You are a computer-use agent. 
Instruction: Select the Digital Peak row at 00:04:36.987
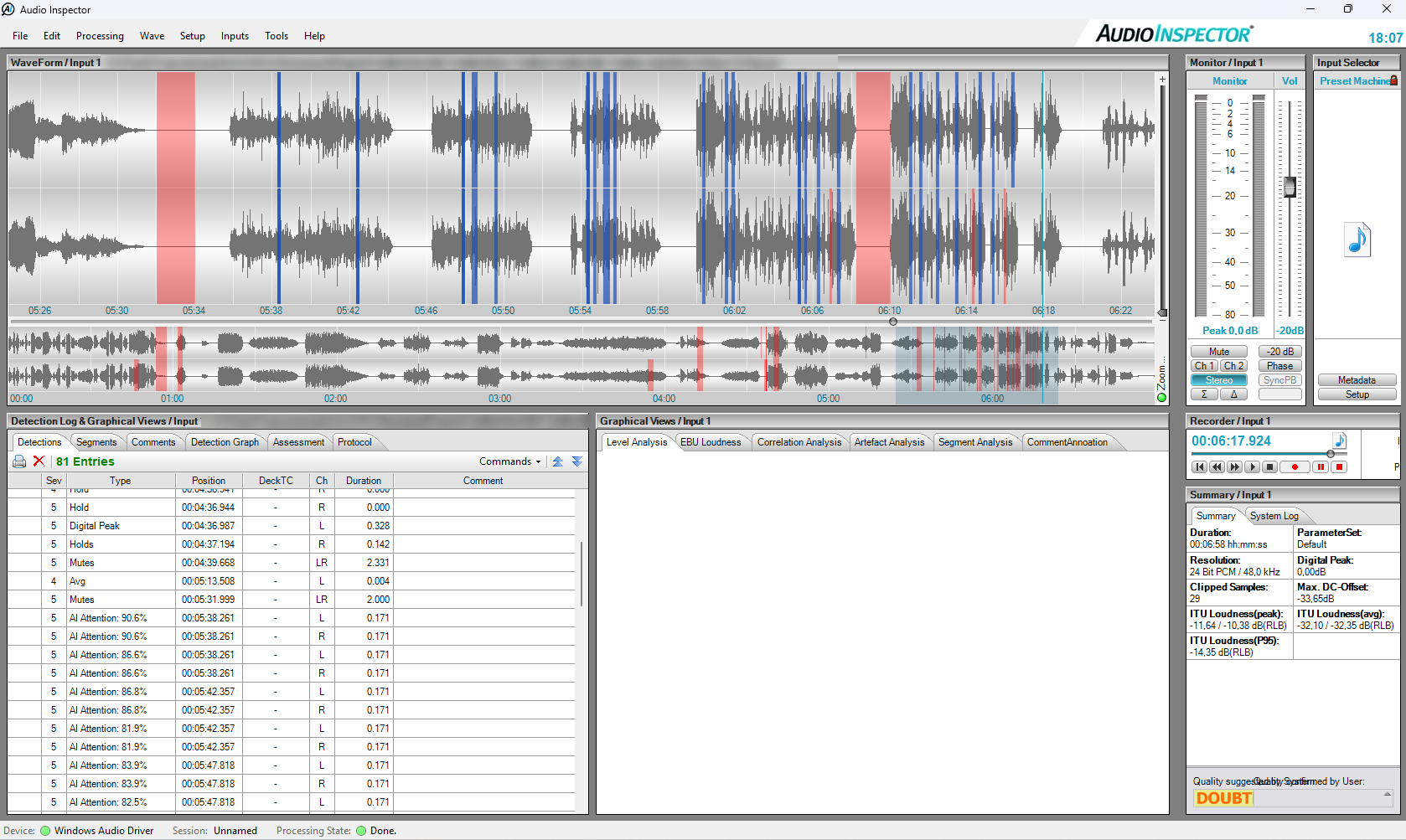pos(292,526)
